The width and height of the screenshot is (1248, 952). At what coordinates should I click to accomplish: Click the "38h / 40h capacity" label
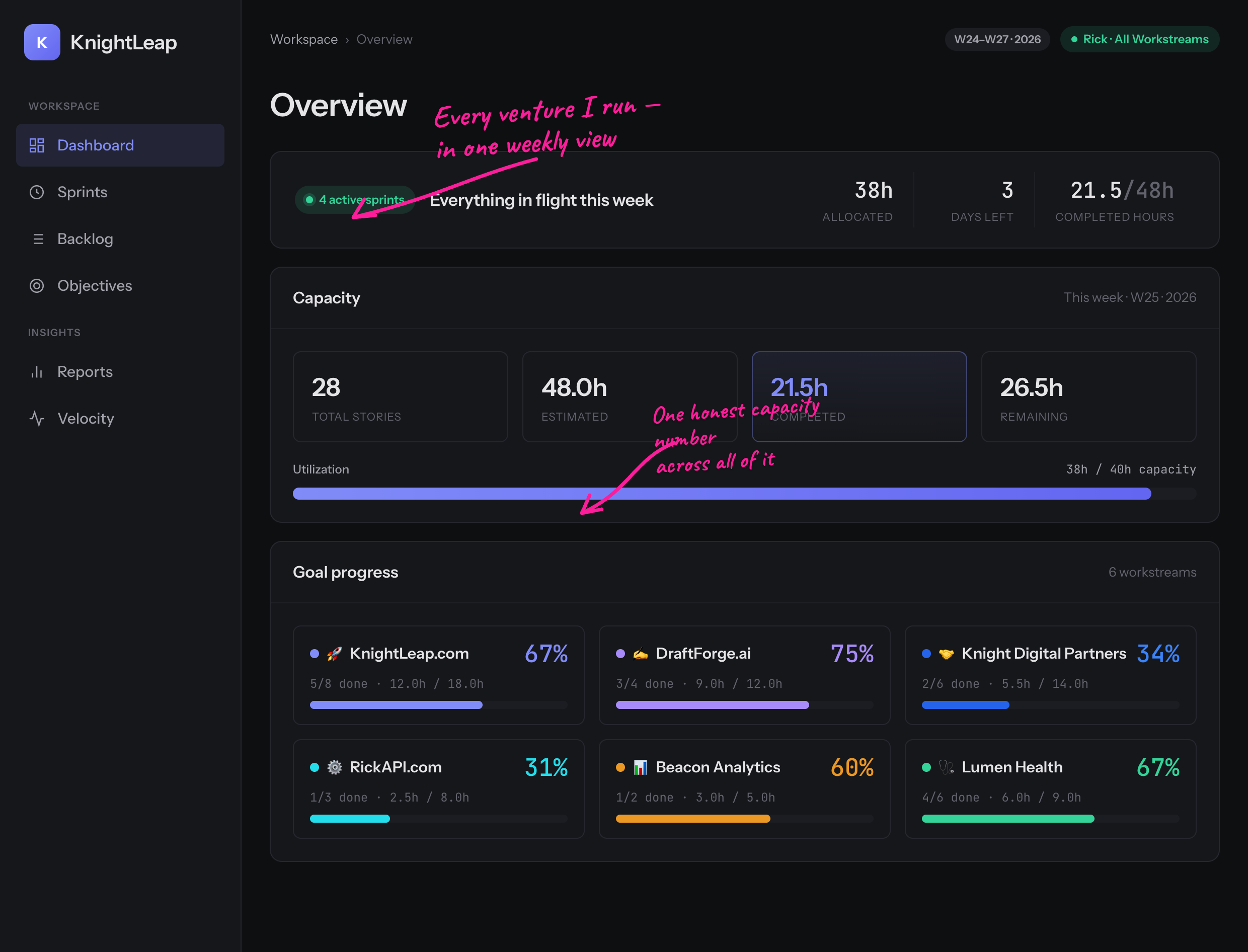[1131, 469]
